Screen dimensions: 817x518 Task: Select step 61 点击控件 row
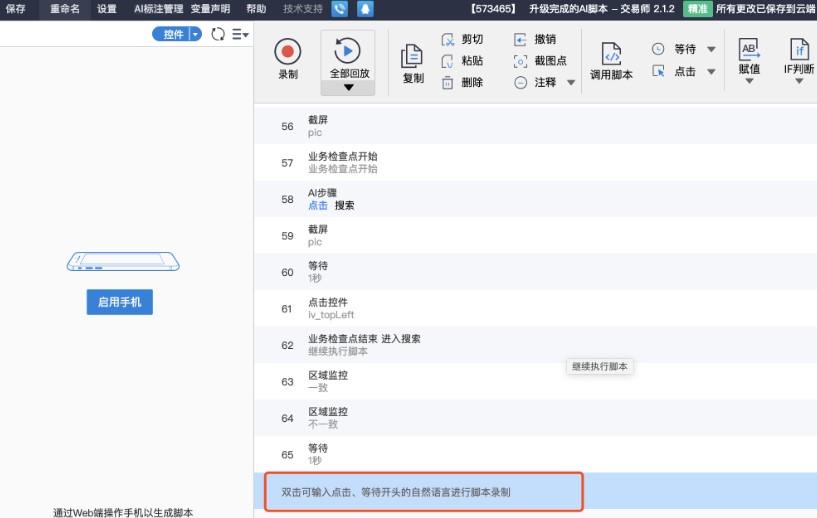(535, 309)
